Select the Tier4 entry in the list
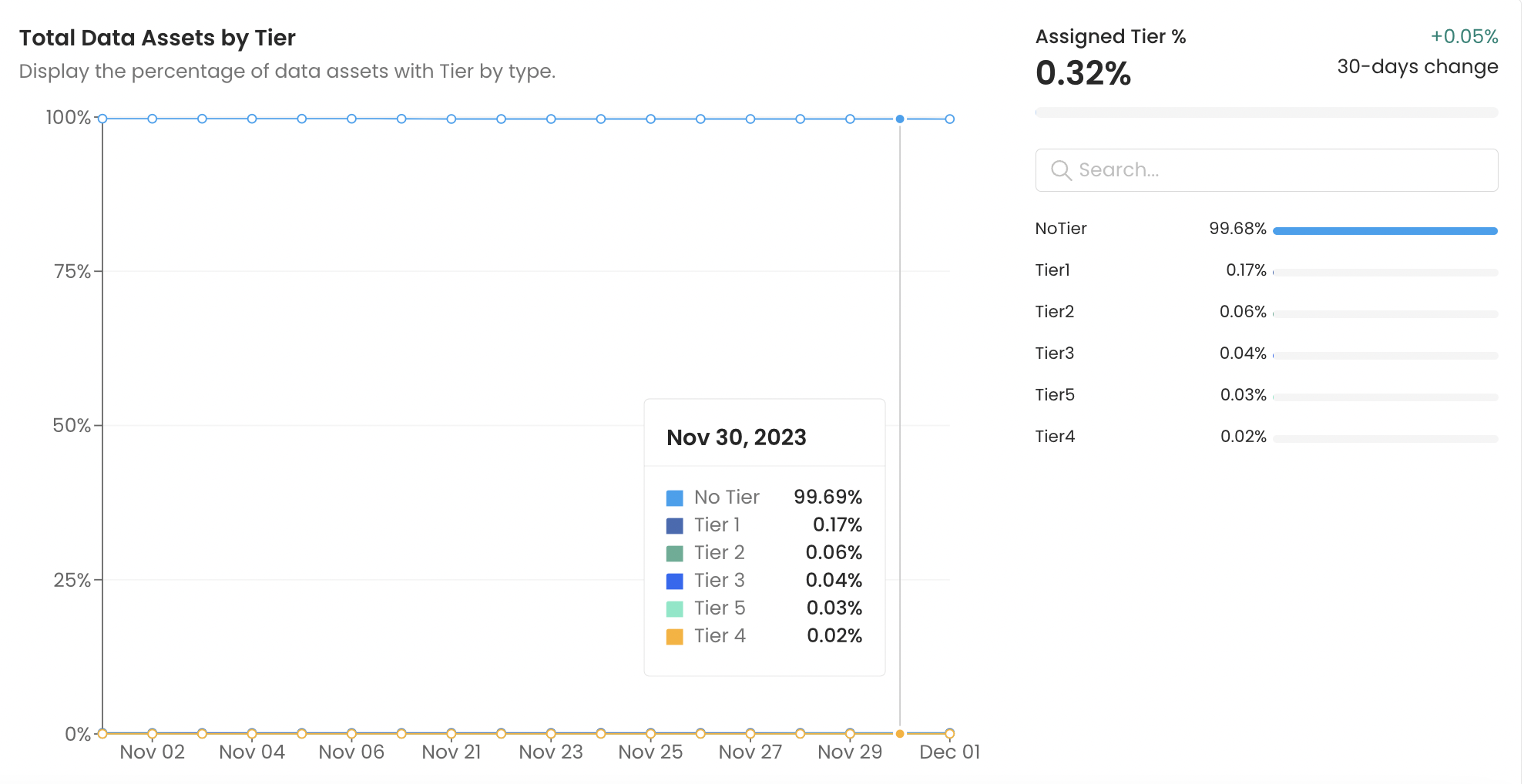 point(1054,437)
